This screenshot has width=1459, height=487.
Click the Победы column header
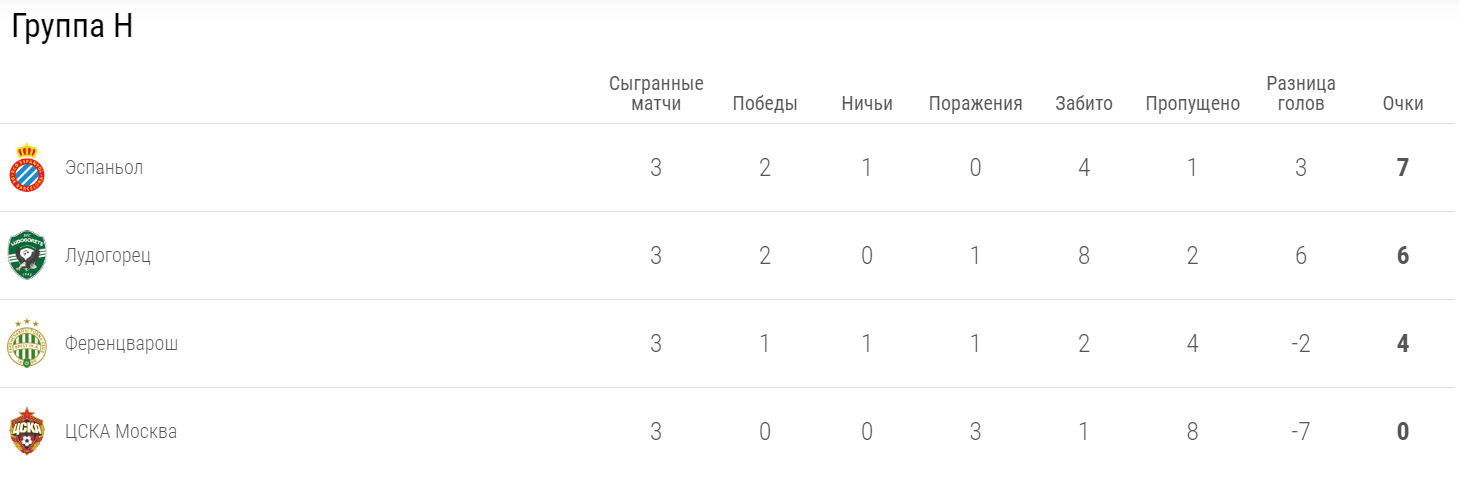pyautogui.click(x=765, y=104)
